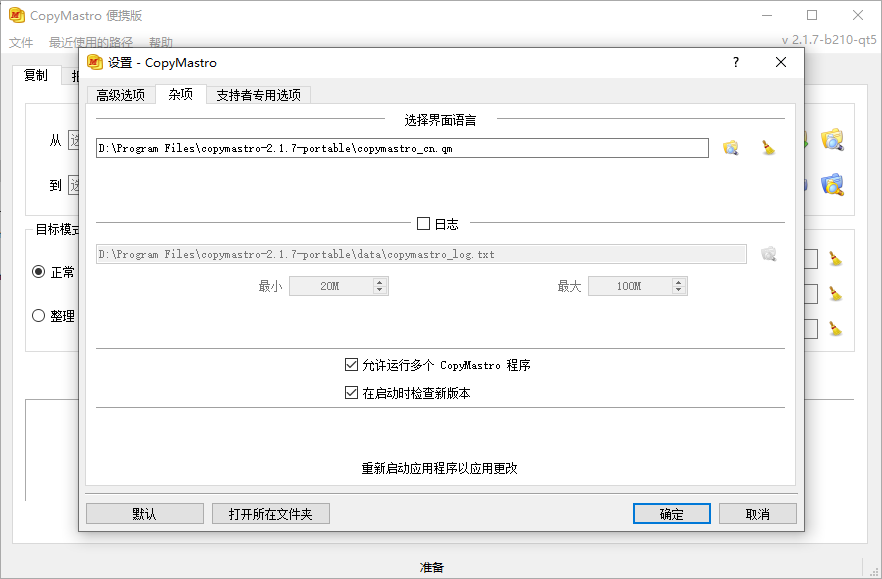Click the bottom broom icon in the main window
The image size is (882, 579).
pos(835,329)
